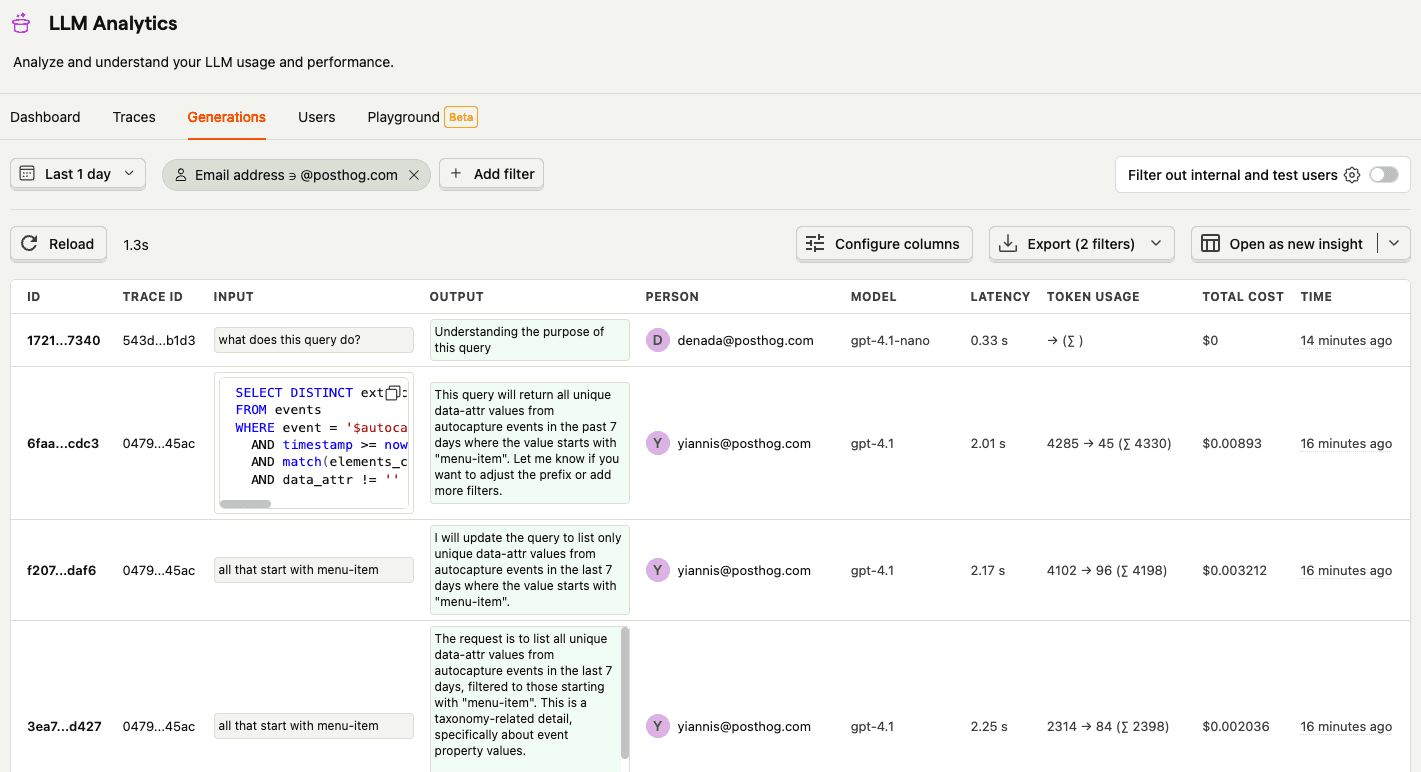
Task: Click the 2.01 s latency value
Action: point(988,443)
